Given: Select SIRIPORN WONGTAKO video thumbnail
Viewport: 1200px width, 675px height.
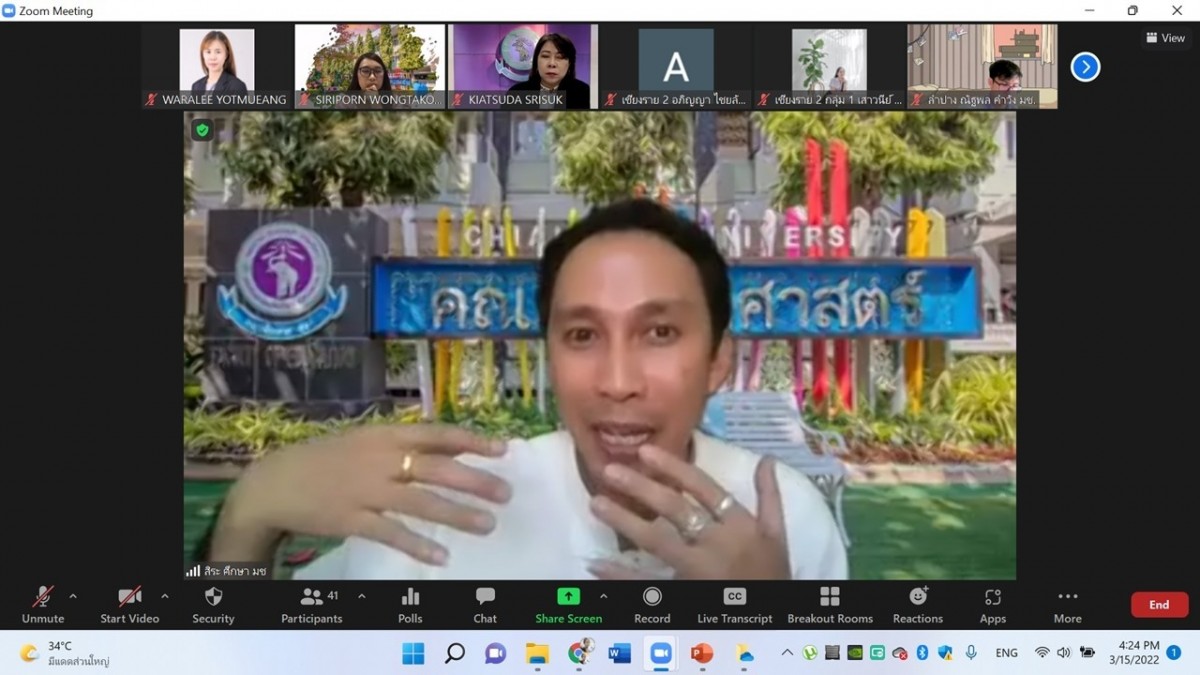Looking at the screenshot, I should click(370, 66).
